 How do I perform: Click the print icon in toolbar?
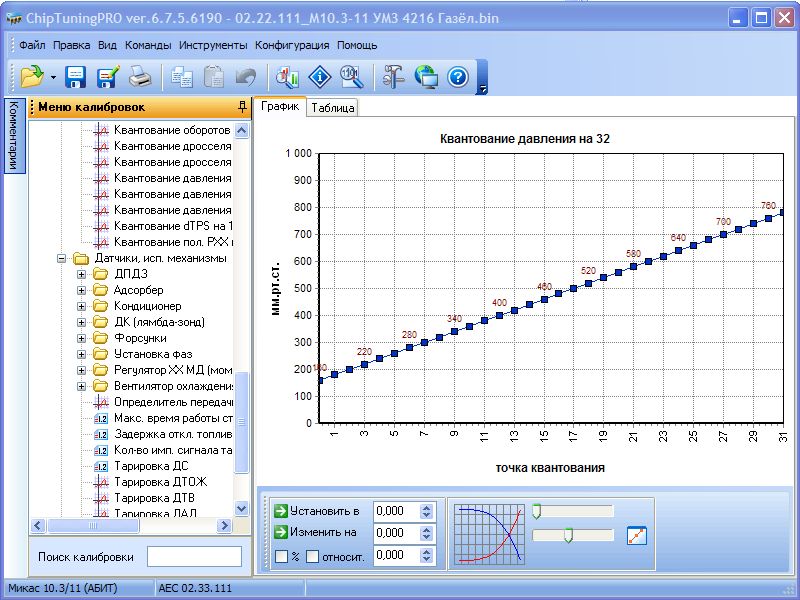[139, 76]
